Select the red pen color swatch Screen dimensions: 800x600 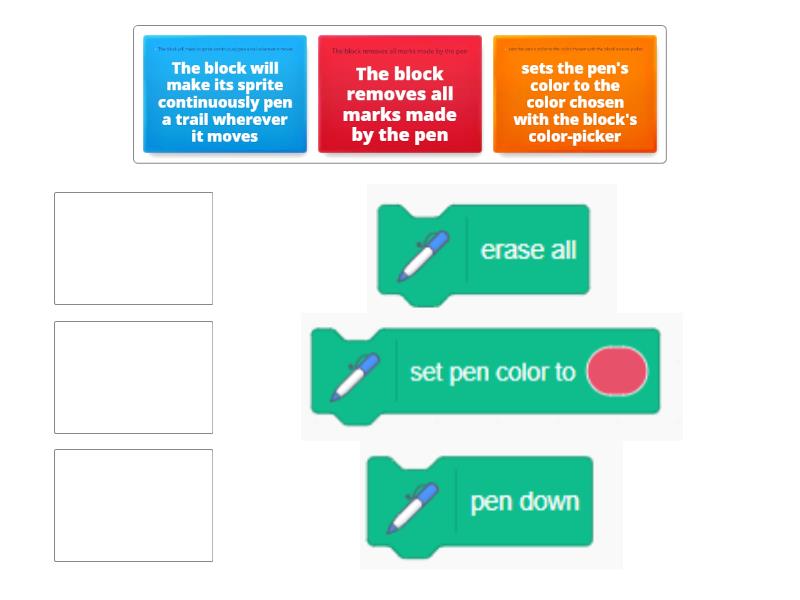617,371
